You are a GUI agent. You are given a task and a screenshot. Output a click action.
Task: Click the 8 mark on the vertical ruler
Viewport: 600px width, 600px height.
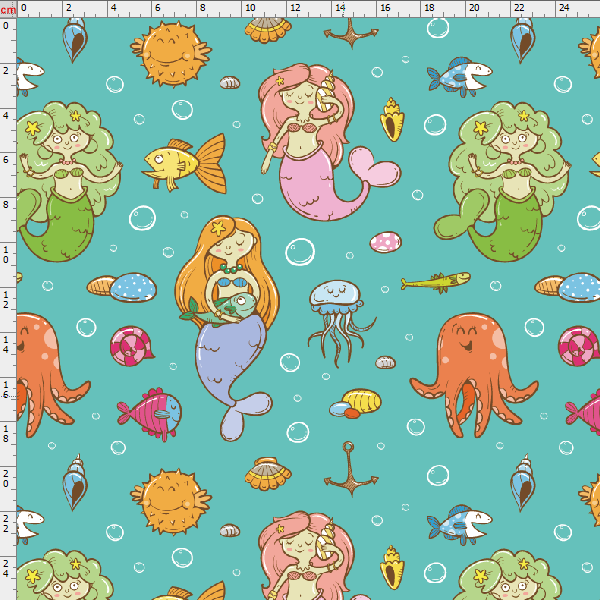click(6, 205)
